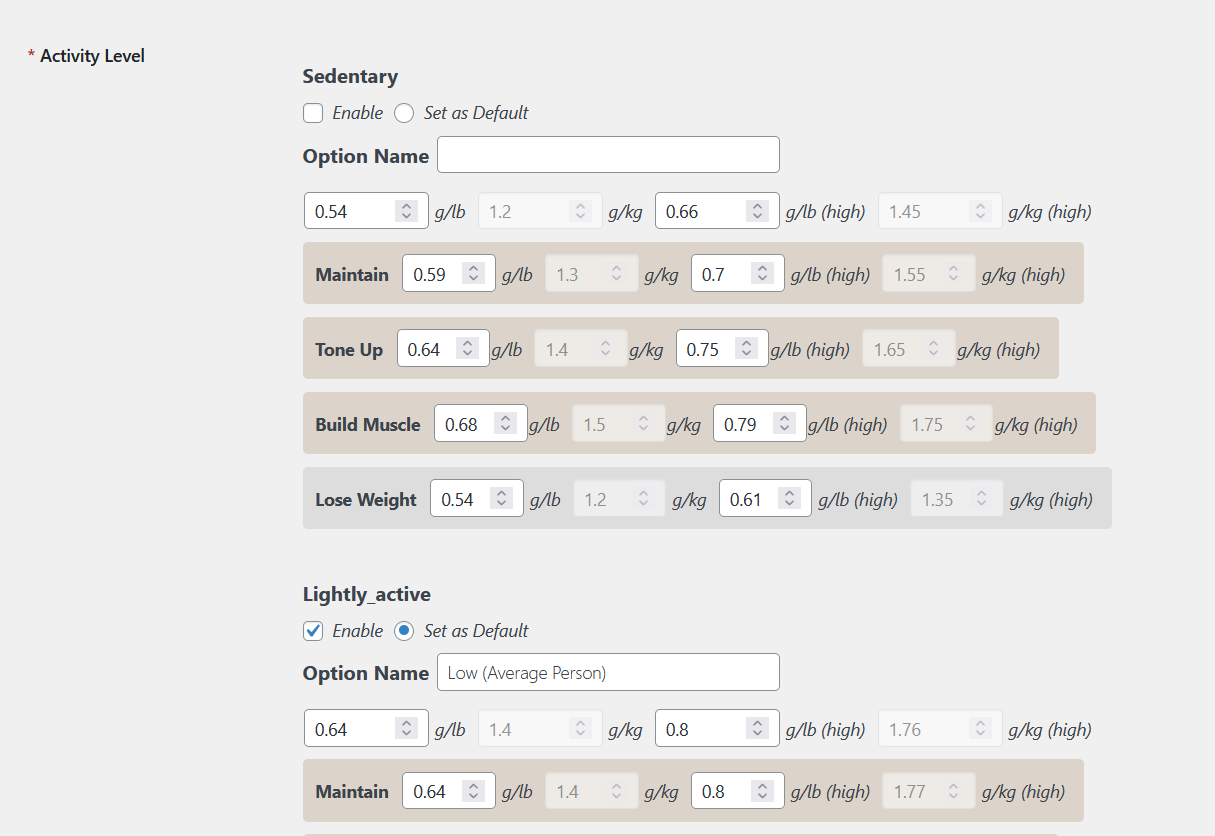Viewport: 1215px width, 836px height.
Task: Use the stepper on Sedentary Maintain 0.59 g/lb
Action: click(x=474, y=274)
